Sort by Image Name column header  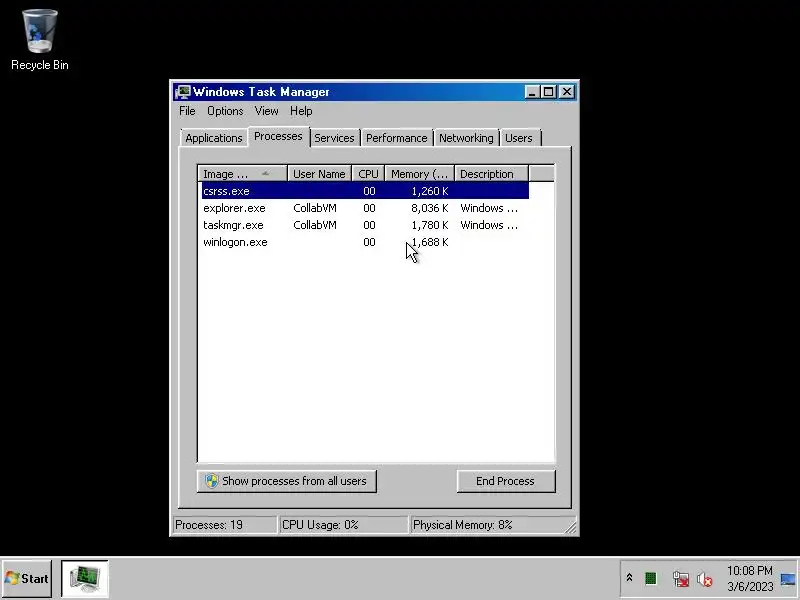(242, 174)
